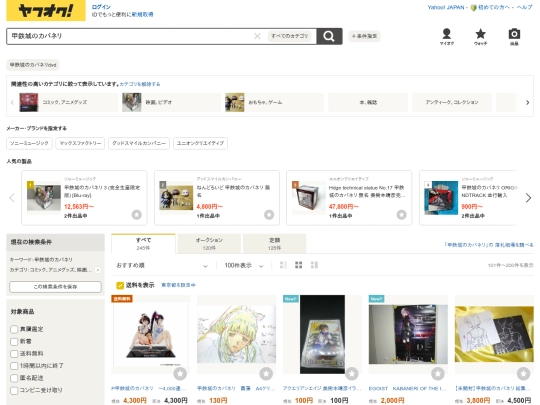This screenshot has width=540, height=405.
Task: Click the camera listing icon
Action: tap(514, 37)
